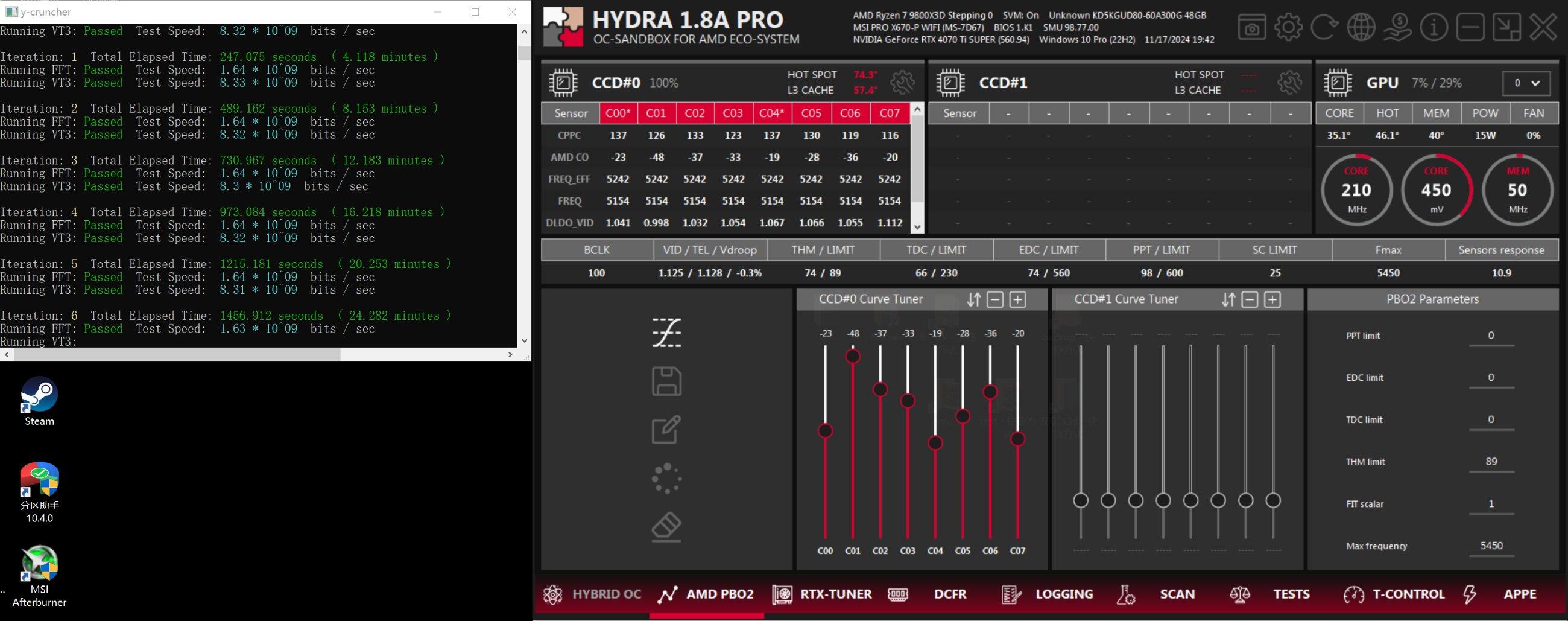
Task: Click THM limit input field showing 89
Action: click(x=1491, y=462)
